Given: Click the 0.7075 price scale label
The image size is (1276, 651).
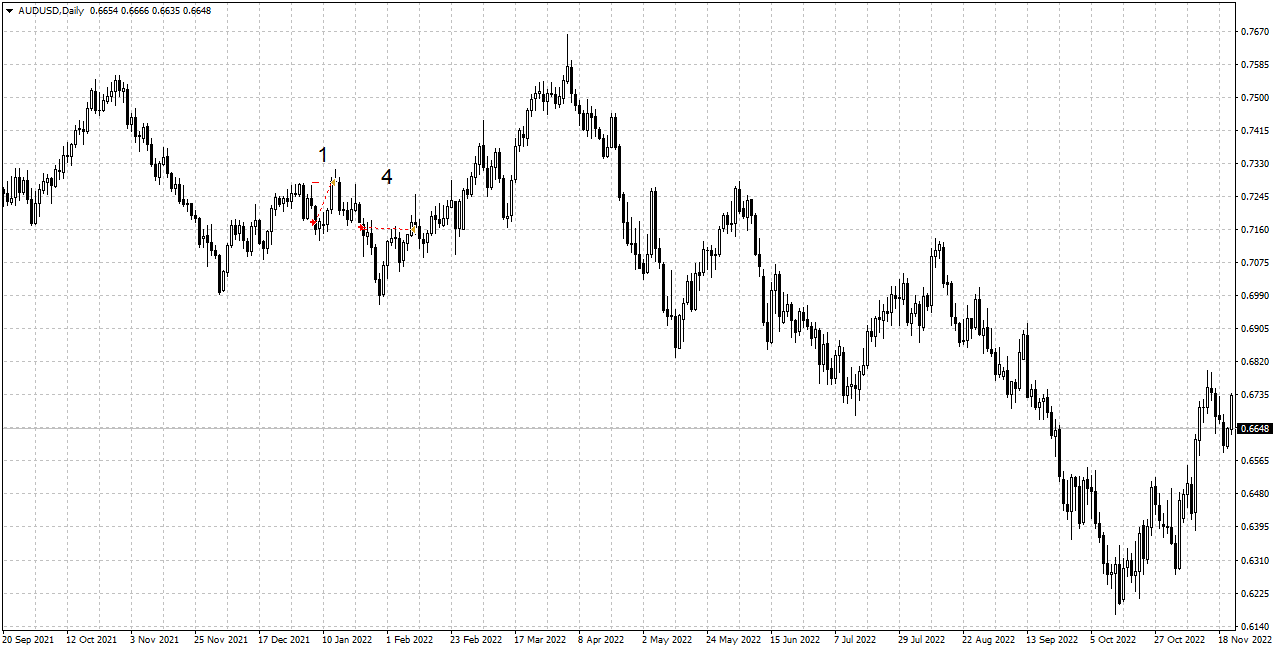Looking at the screenshot, I should 1255,263.
